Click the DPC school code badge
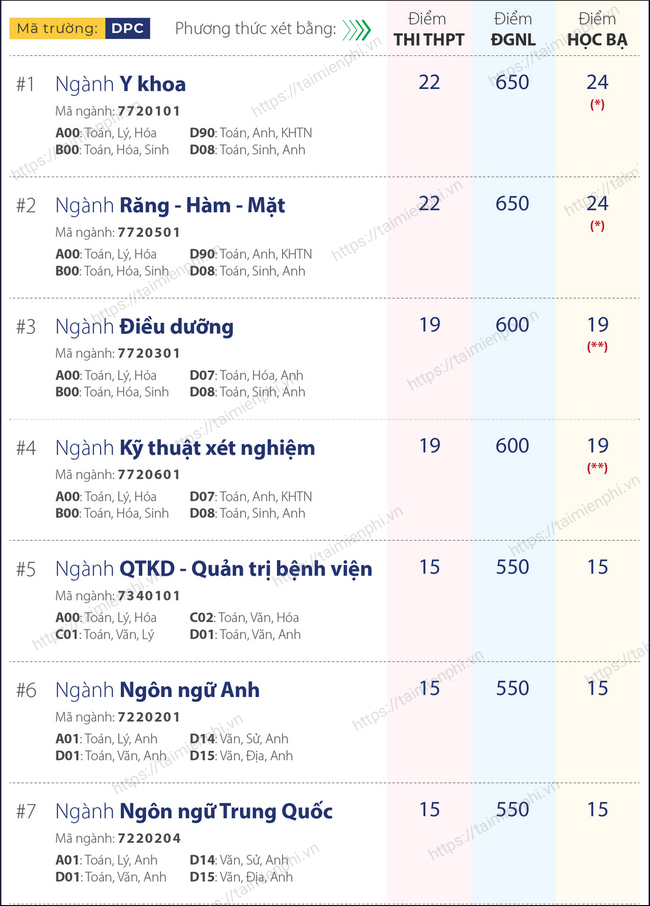 point(128,28)
